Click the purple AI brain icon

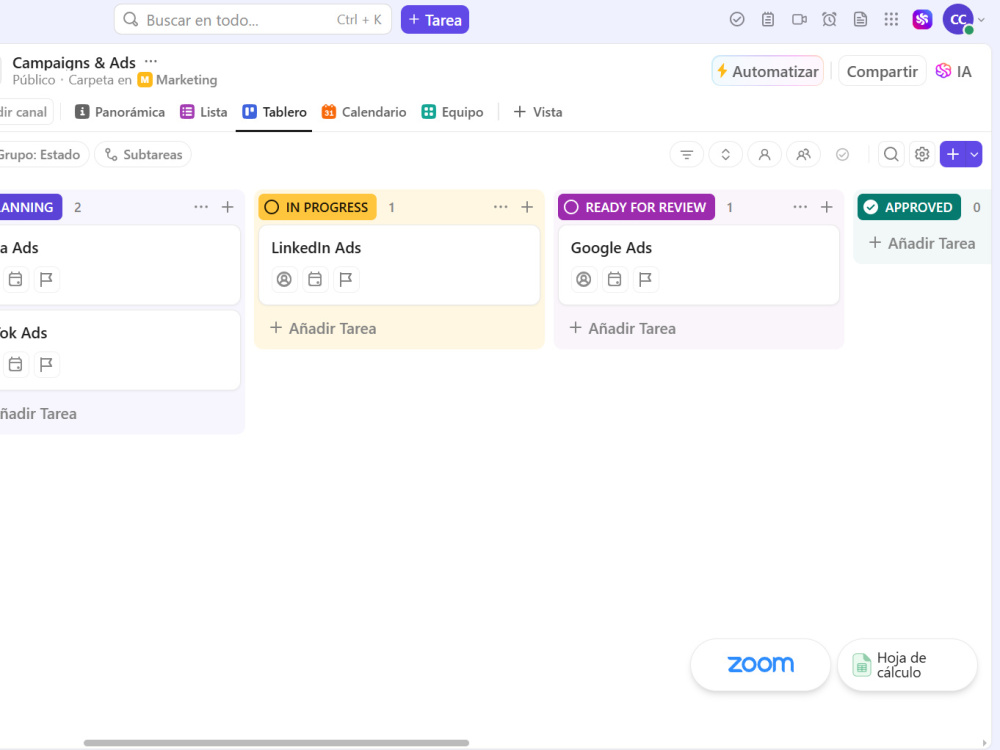(x=922, y=20)
